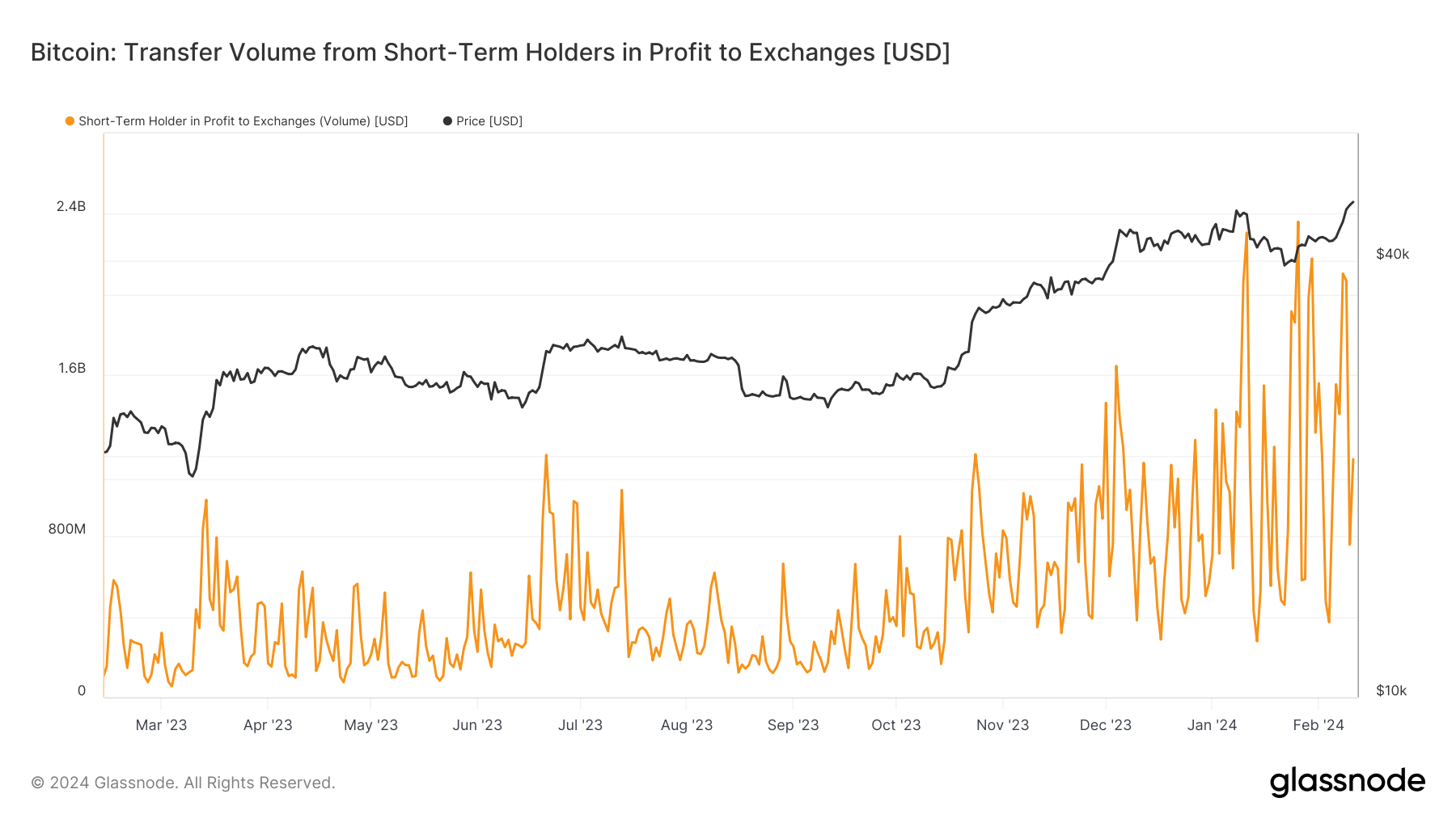Select the Nov '23 axis label

1002,725
